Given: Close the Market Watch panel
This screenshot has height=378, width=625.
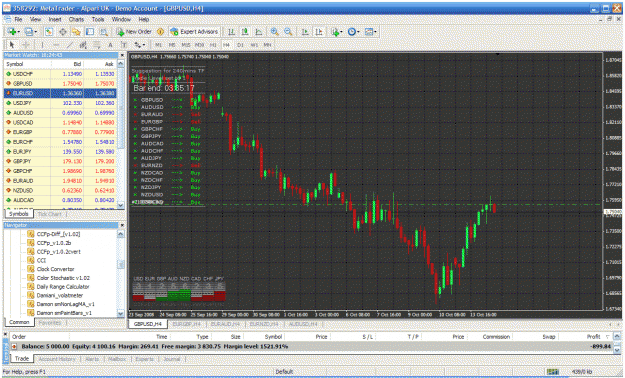Looking at the screenshot, I should [122, 55].
